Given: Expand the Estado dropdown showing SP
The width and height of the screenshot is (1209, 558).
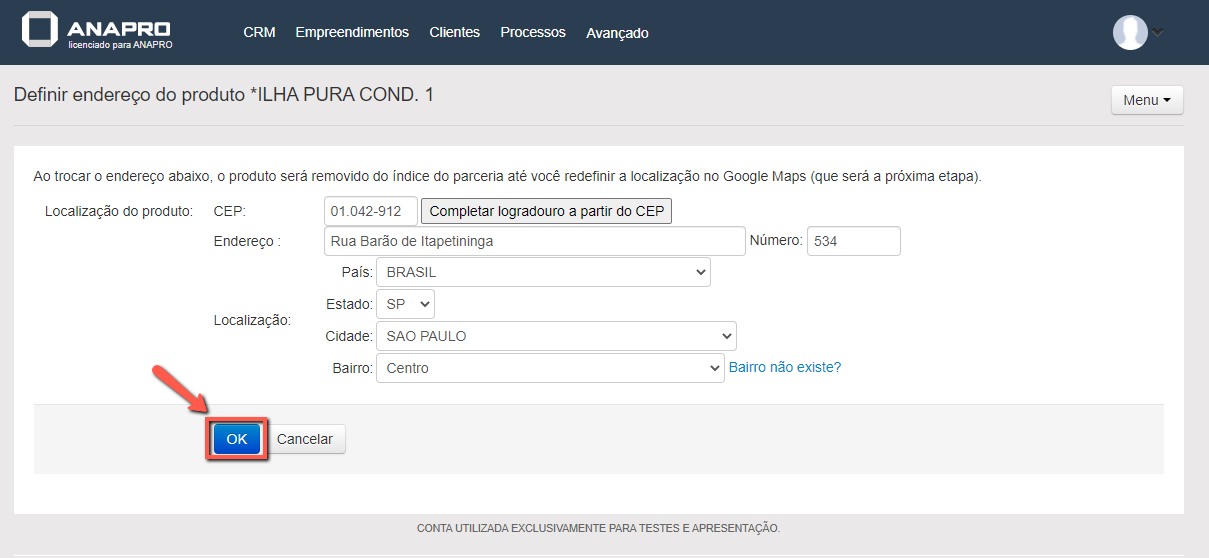Looking at the screenshot, I should pos(405,304).
